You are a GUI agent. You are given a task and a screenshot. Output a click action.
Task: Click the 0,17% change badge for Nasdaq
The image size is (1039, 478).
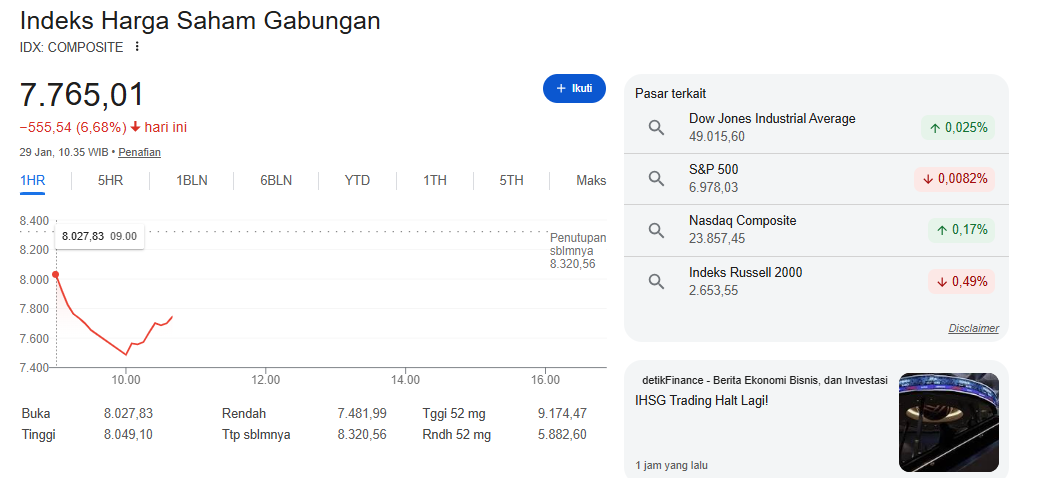coord(961,230)
